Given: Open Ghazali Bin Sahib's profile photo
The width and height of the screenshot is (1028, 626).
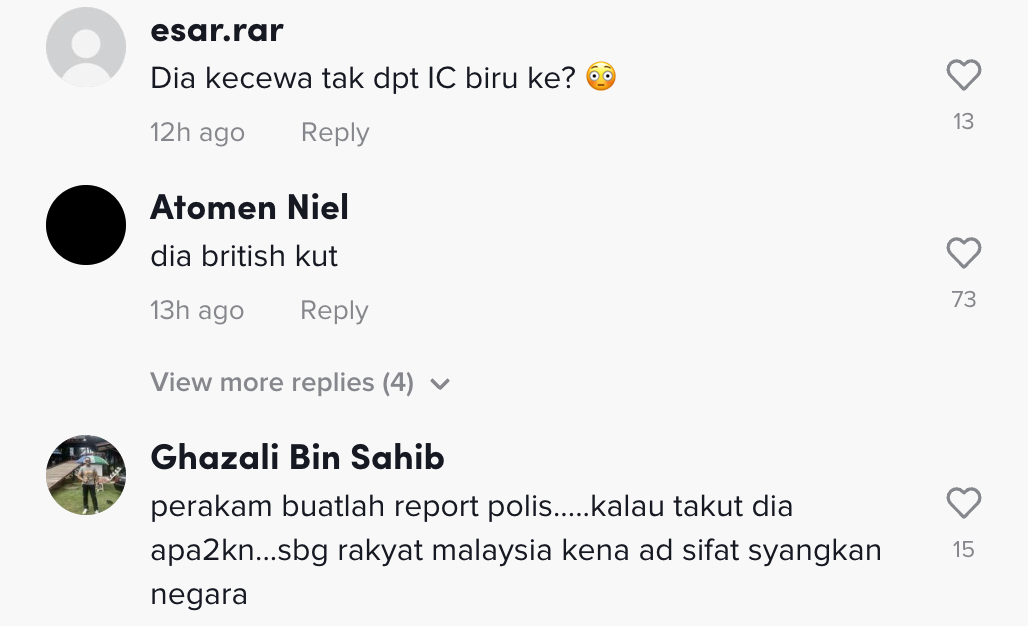Looking at the screenshot, I should [x=86, y=475].
